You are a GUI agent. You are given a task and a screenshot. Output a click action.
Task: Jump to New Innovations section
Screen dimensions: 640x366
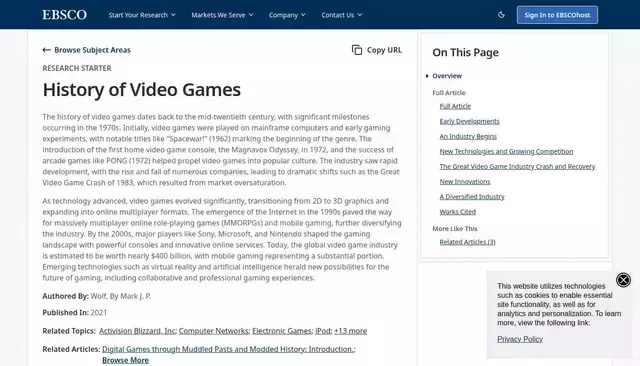click(465, 182)
